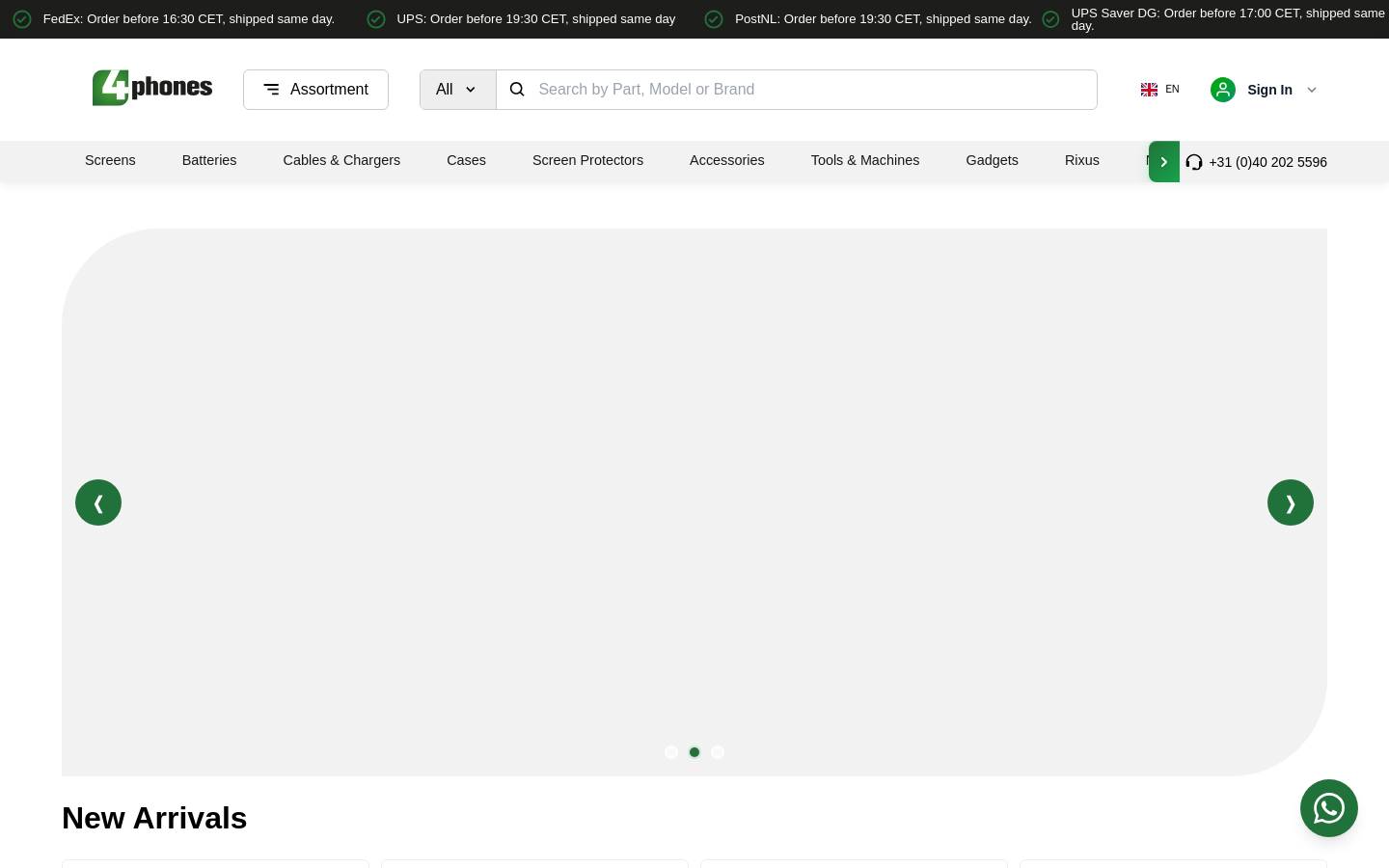Click the headset support icon
Image resolution: width=1389 pixels, height=868 pixels.
[x=1194, y=162]
